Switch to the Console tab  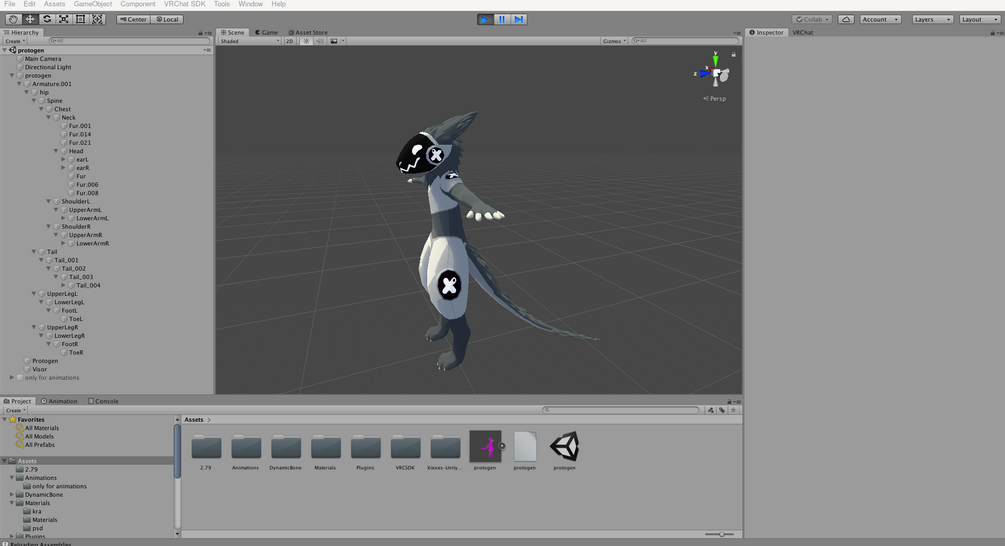(x=103, y=401)
